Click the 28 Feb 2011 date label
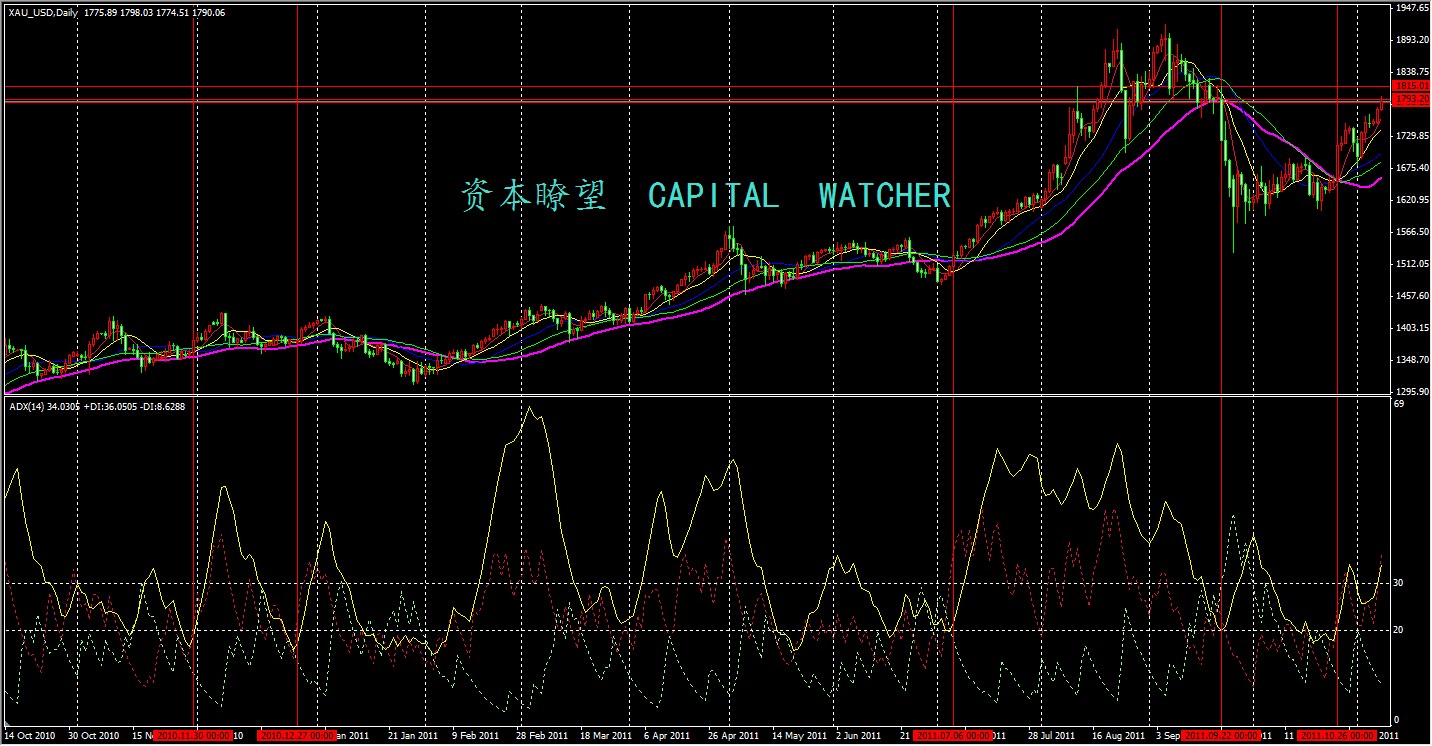This screenshot has width=1432, height=746. (541, 736)
